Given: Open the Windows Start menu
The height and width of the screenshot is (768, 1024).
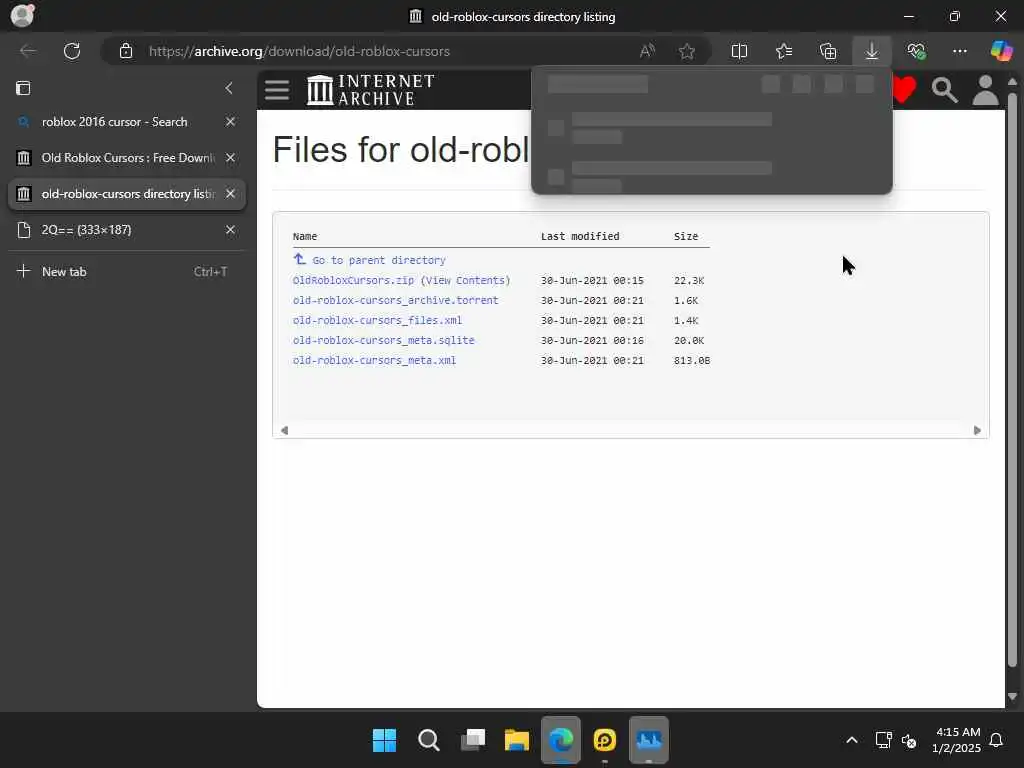Looking at the screenshot, I should tap(384, 740).
